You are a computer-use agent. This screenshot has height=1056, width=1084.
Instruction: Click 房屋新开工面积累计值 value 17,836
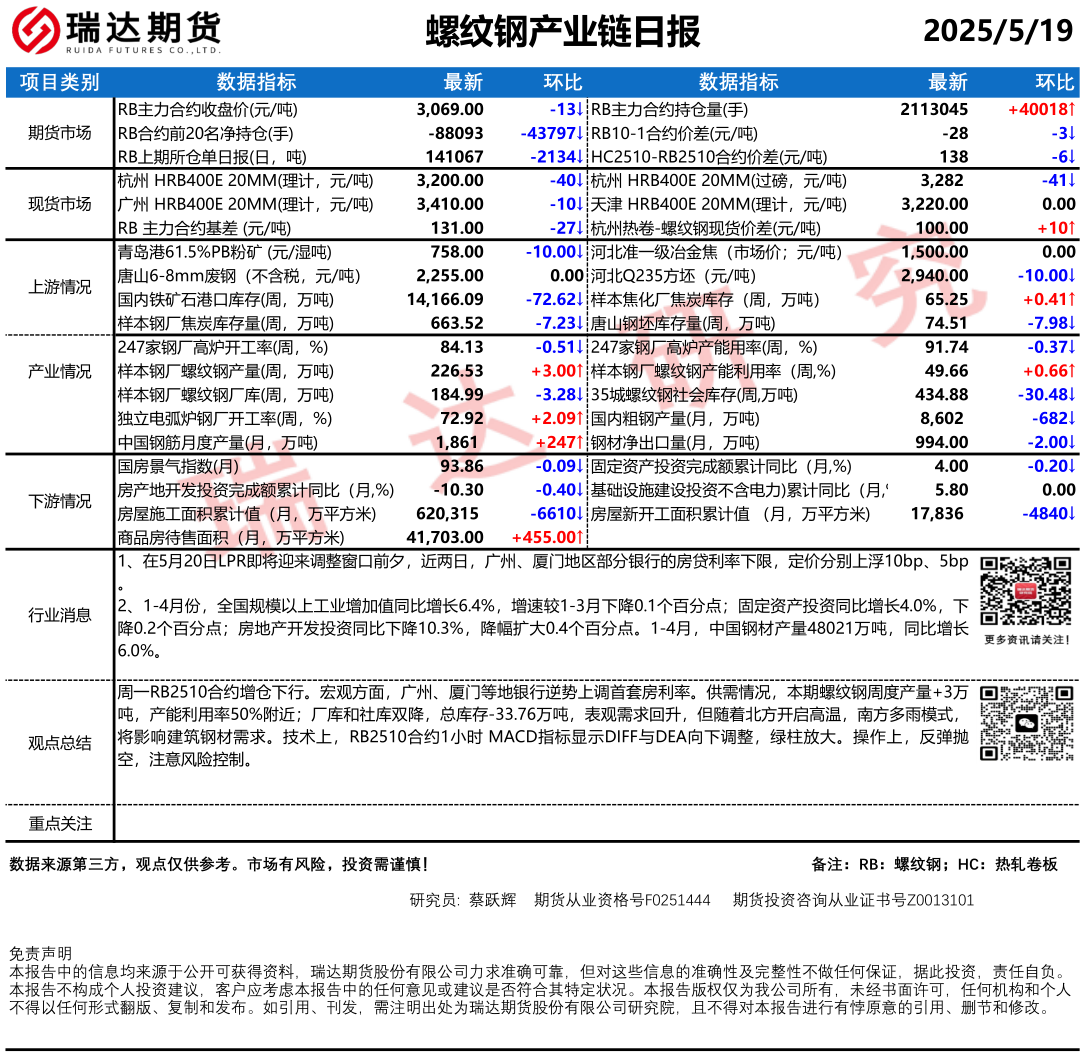point(937,514)
